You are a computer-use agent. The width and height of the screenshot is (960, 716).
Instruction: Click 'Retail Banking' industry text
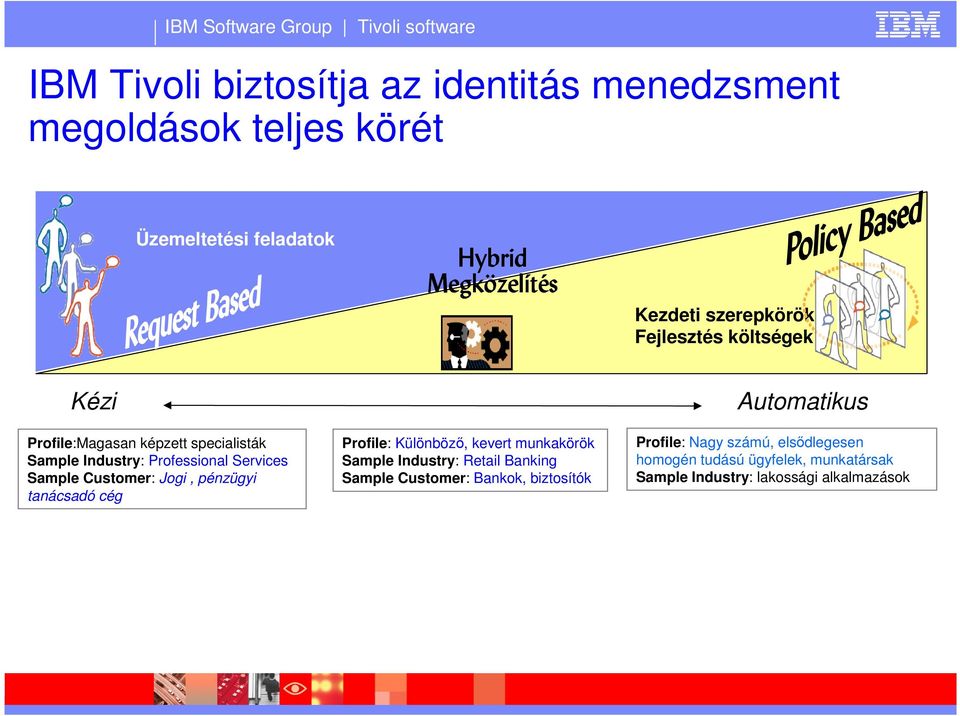click(510, 461)
